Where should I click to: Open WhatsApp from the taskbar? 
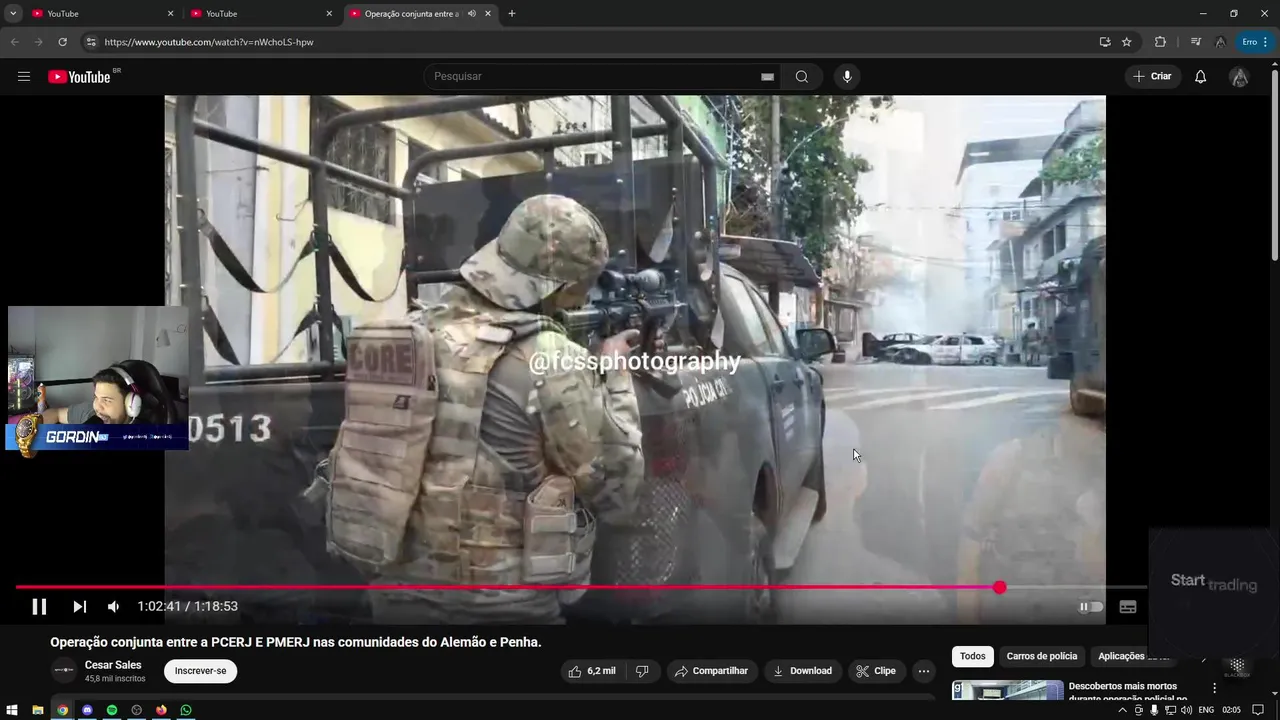(x=186, y=710)
